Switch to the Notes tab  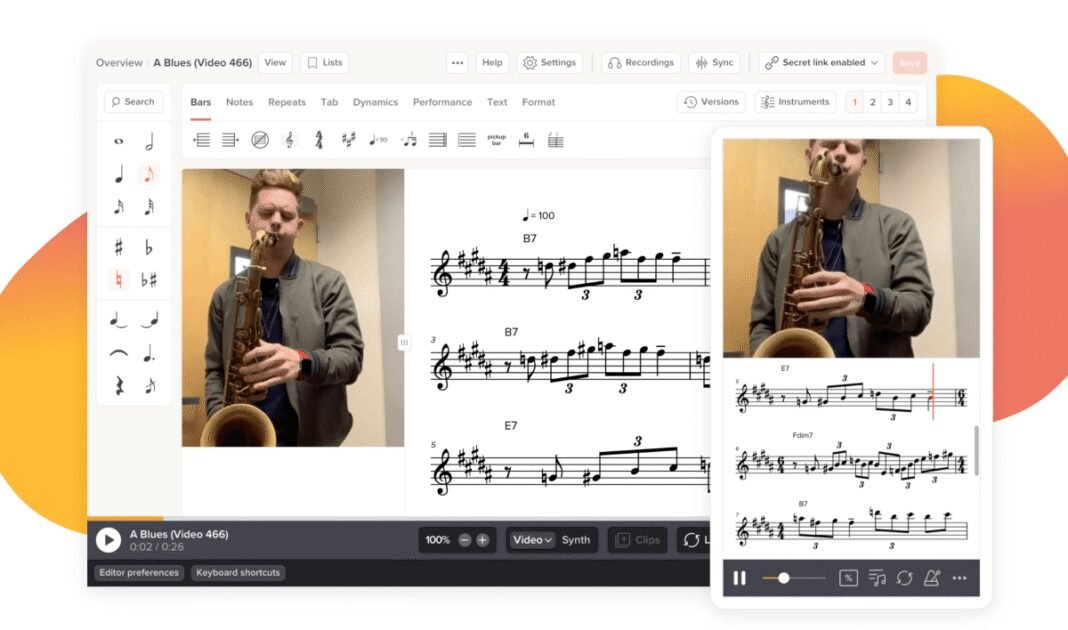click(x=239, y=101)
